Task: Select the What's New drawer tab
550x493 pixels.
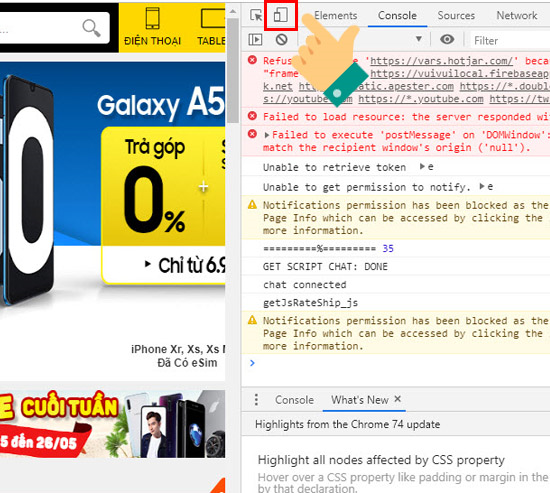Action: click(x=360, y=400)
